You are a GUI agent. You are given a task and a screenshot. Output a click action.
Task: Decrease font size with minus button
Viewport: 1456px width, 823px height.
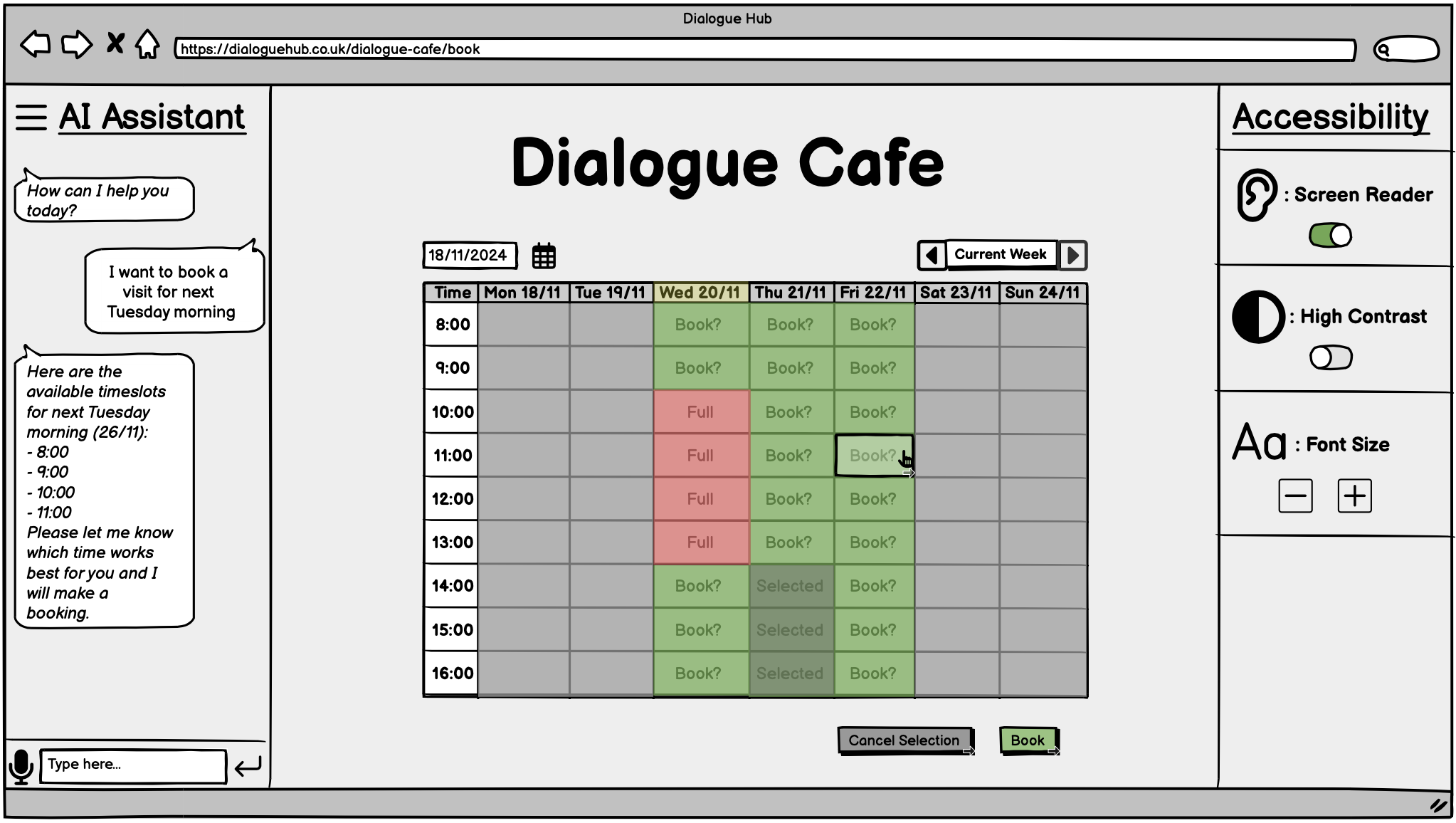pos(1294,496)
